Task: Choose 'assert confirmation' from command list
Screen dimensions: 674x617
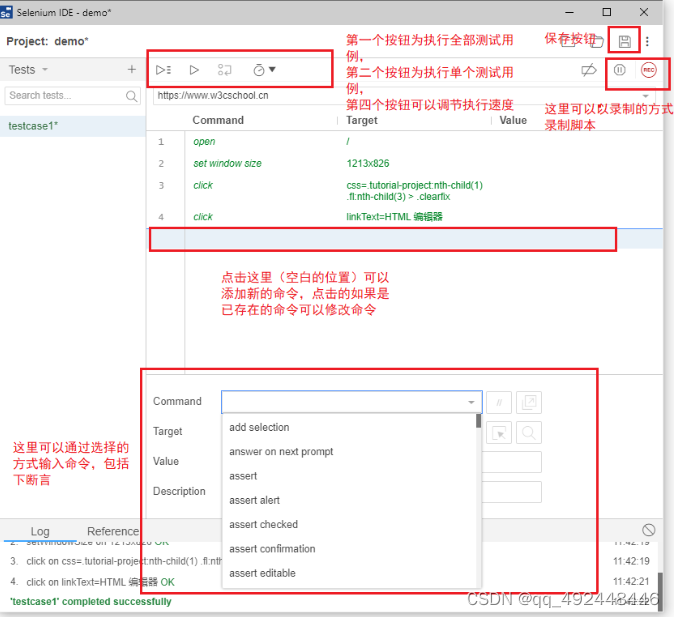Action: 349,549
